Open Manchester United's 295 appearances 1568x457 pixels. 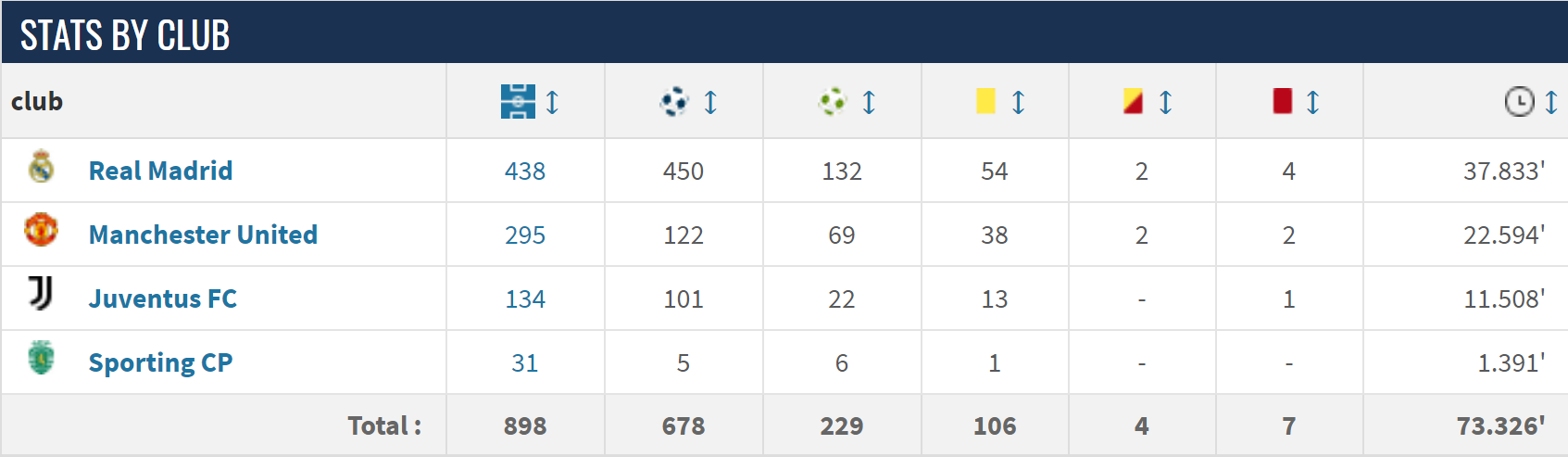tap(525, 235)
